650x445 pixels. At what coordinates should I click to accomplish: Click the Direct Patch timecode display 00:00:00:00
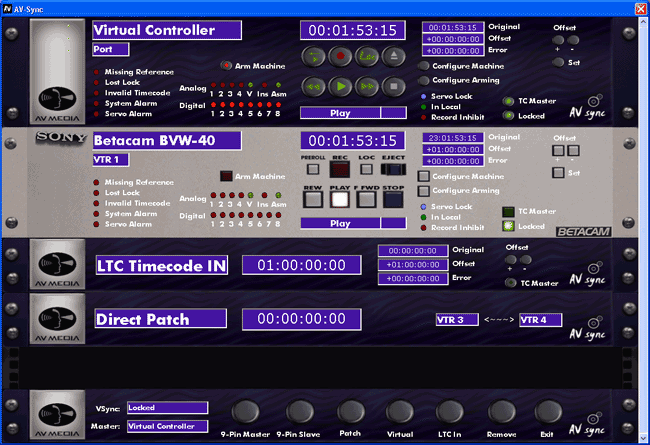[301, 319]
